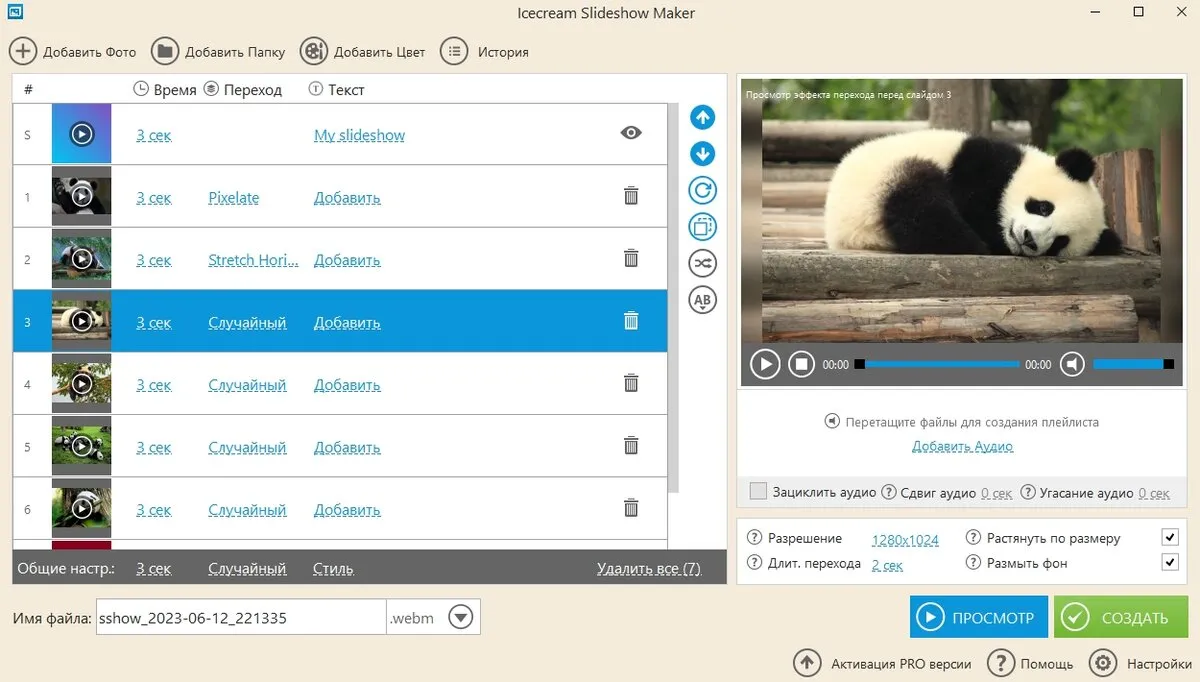1200x682 pixels.
Task: Uncheck Растянуть по размеру checkbox
Action: click(1170, 538)
